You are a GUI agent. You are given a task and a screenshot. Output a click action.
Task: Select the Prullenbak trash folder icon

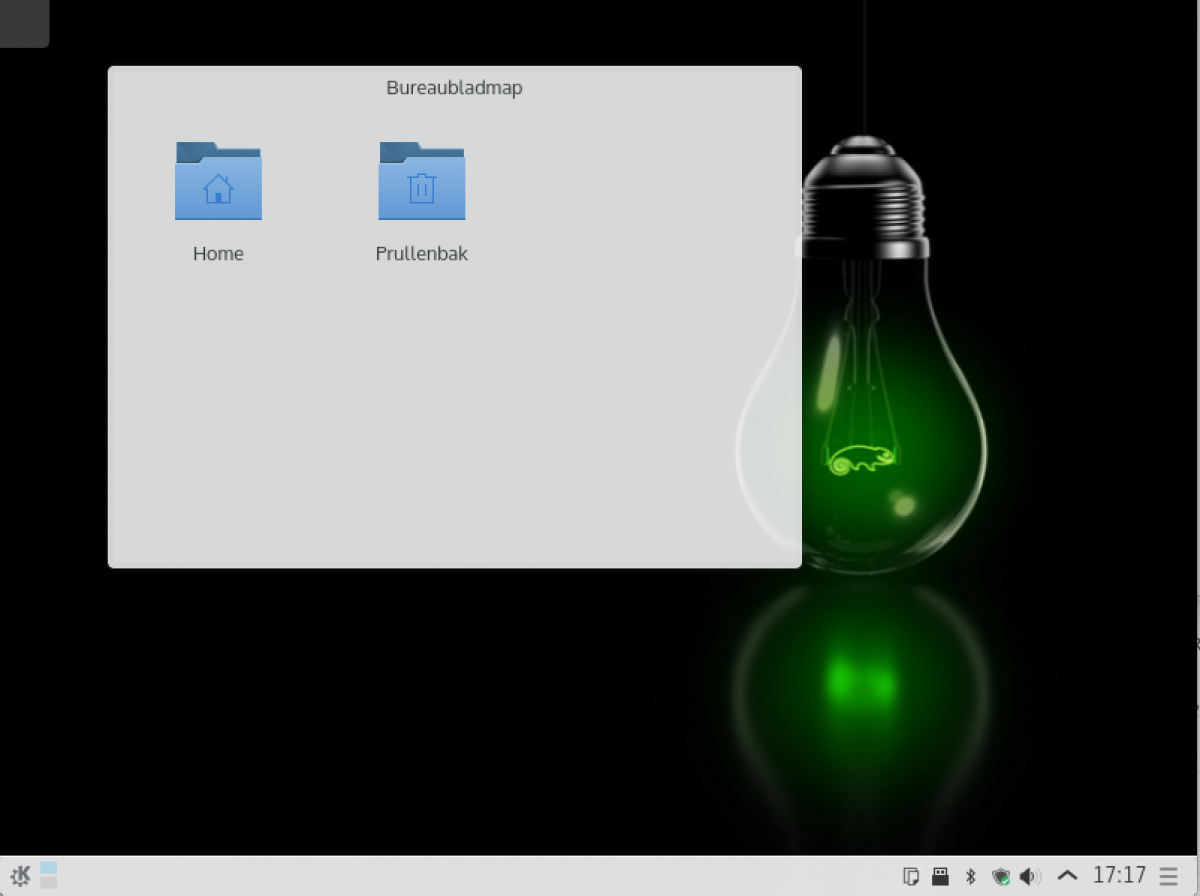click(x=421, y=181)
